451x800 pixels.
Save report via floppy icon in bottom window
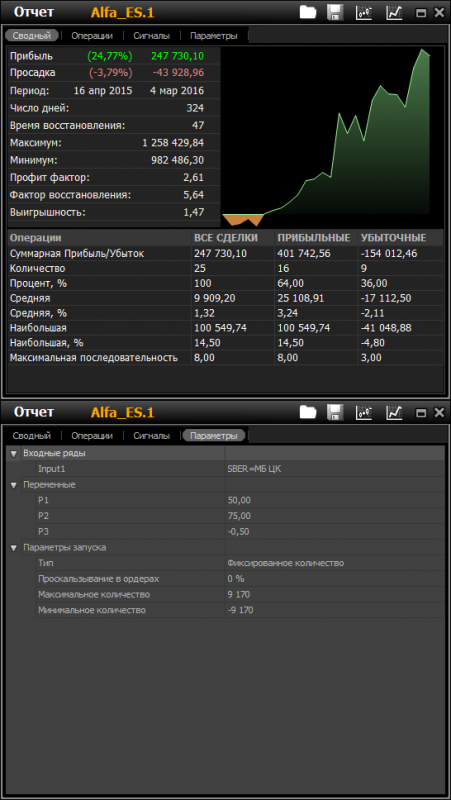click(x=335, y=412)
